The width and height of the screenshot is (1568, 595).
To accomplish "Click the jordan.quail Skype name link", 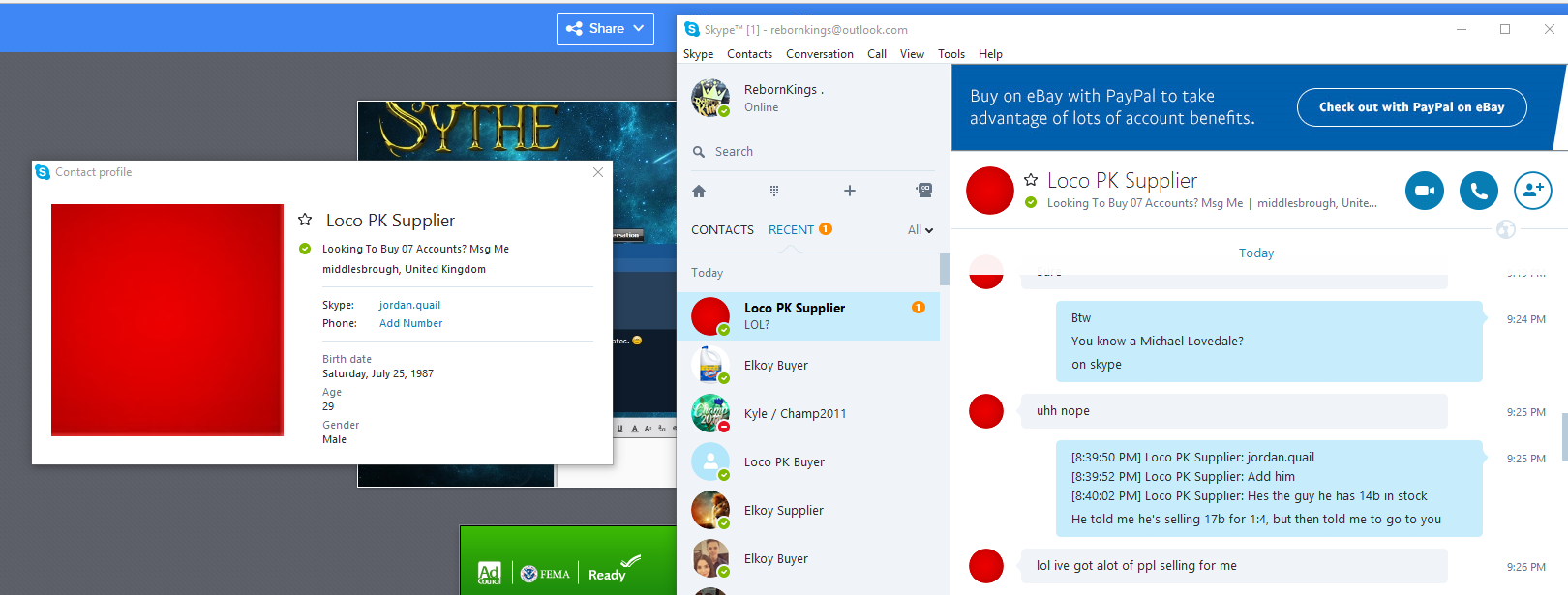I will tap(409, 305).
